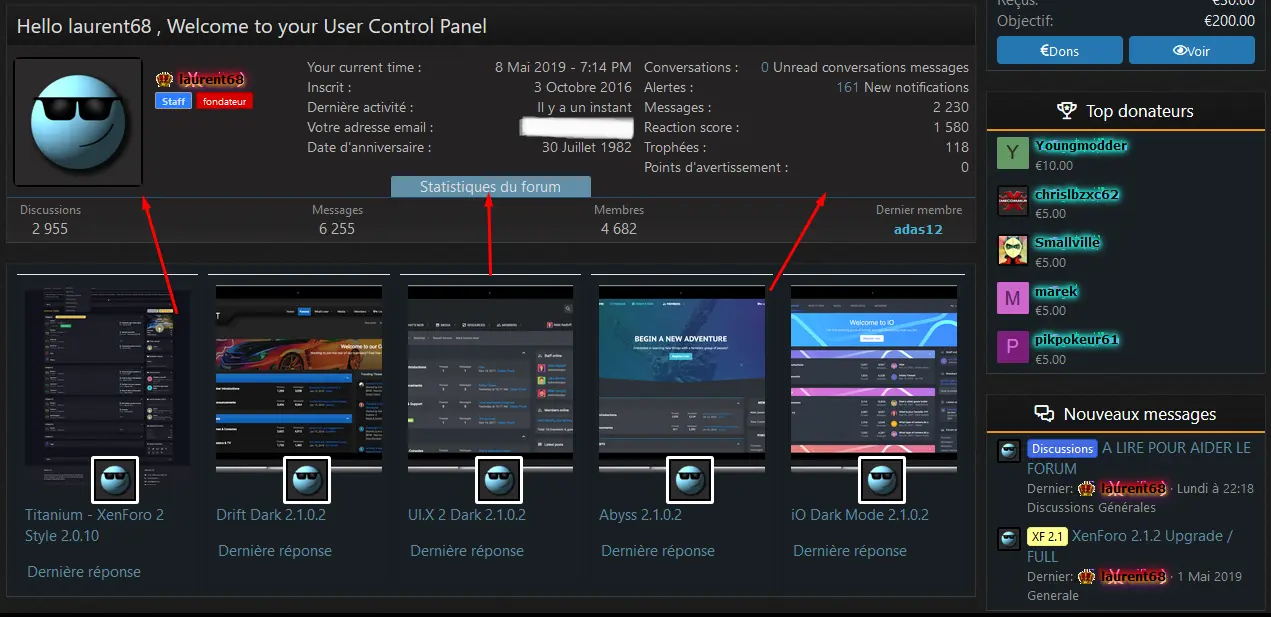Click the avatar under Abyss thumbnail
The image size is (1271, 617).
point(690,480)
